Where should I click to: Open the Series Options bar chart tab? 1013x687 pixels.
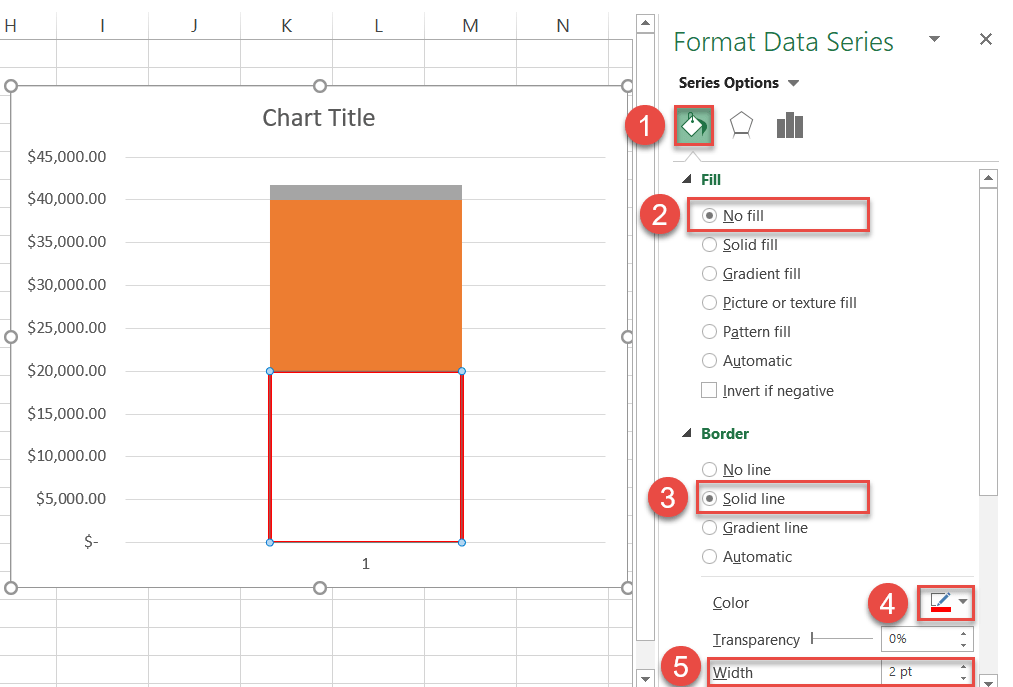coord(789,125)
